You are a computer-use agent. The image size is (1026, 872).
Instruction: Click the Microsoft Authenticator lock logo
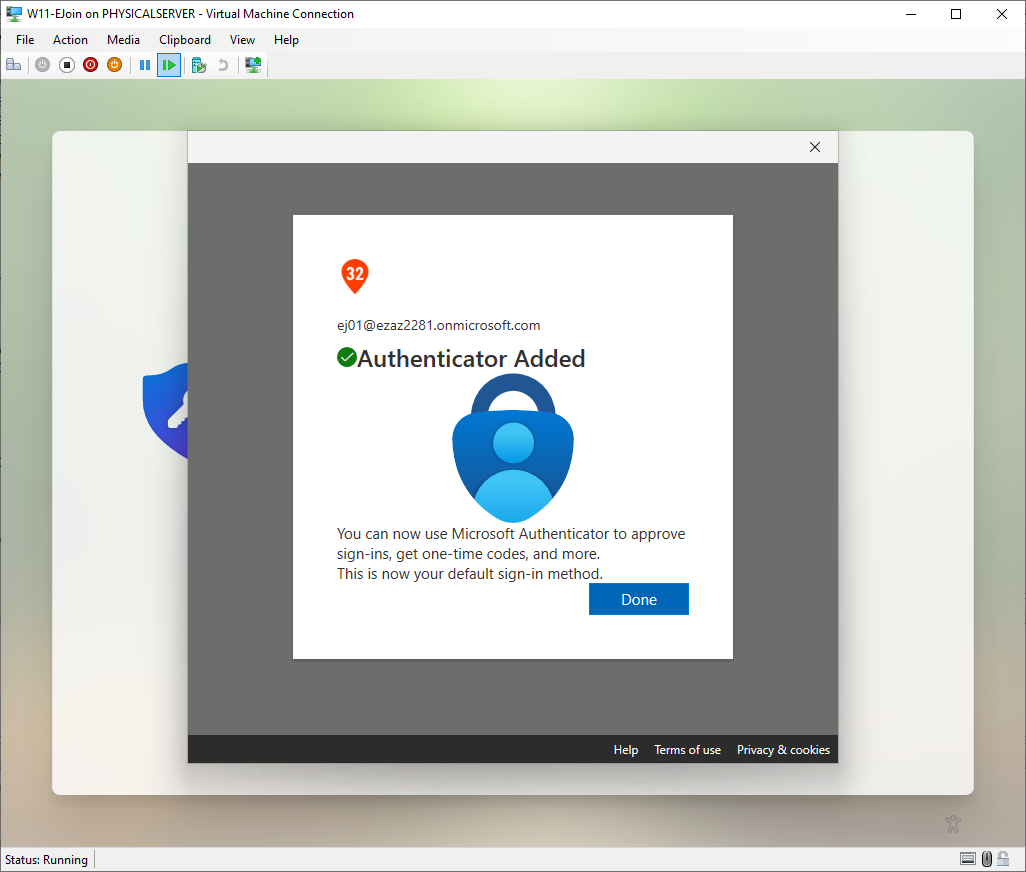(513, 448)
